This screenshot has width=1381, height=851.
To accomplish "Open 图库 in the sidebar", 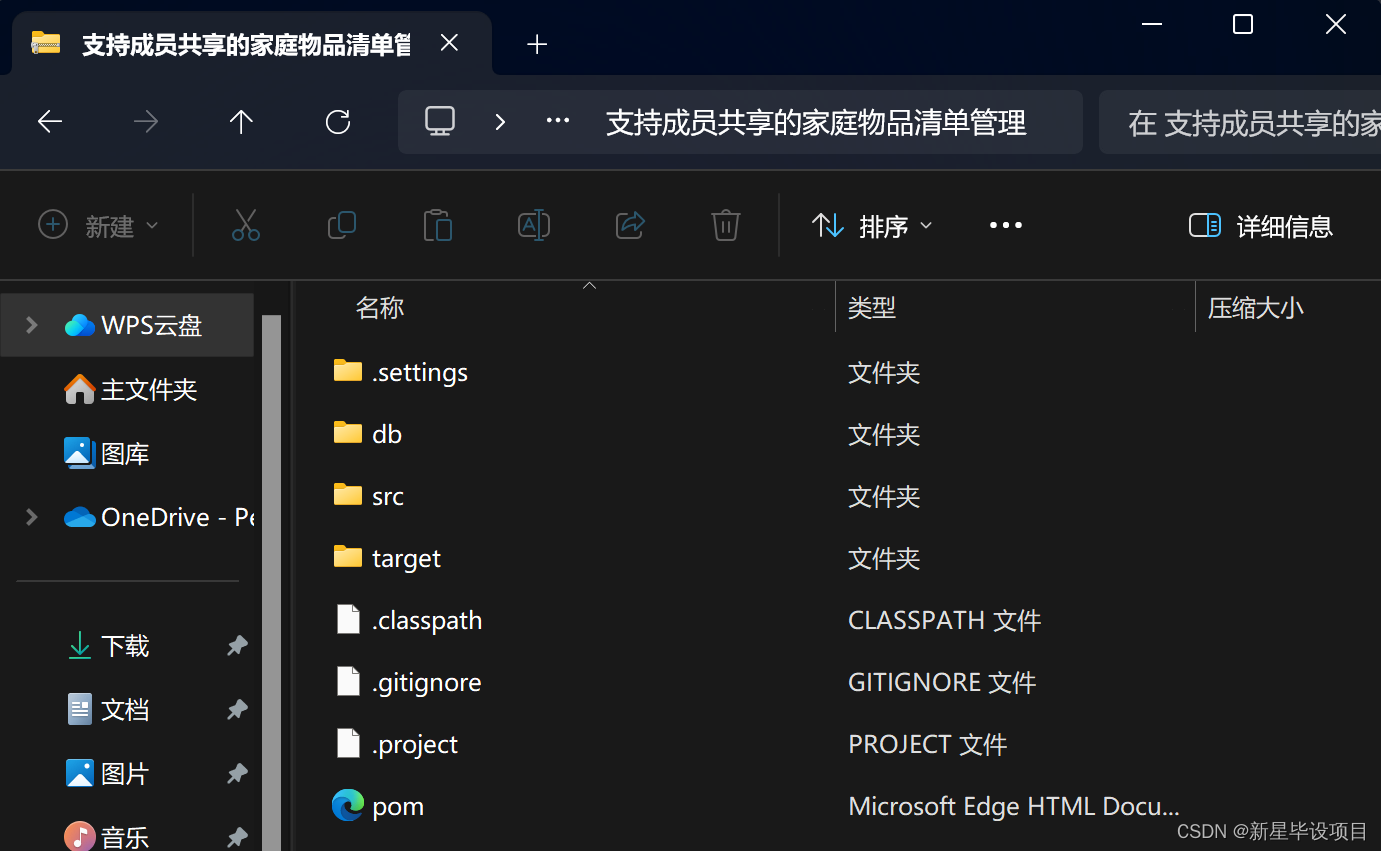I will click(106, 453).
